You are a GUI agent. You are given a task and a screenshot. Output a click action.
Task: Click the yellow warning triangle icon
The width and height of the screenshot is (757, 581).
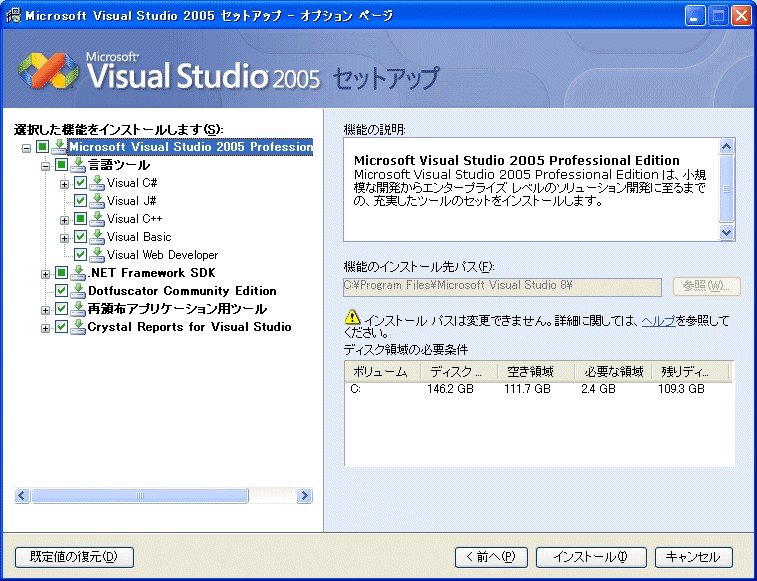(352, 317)
